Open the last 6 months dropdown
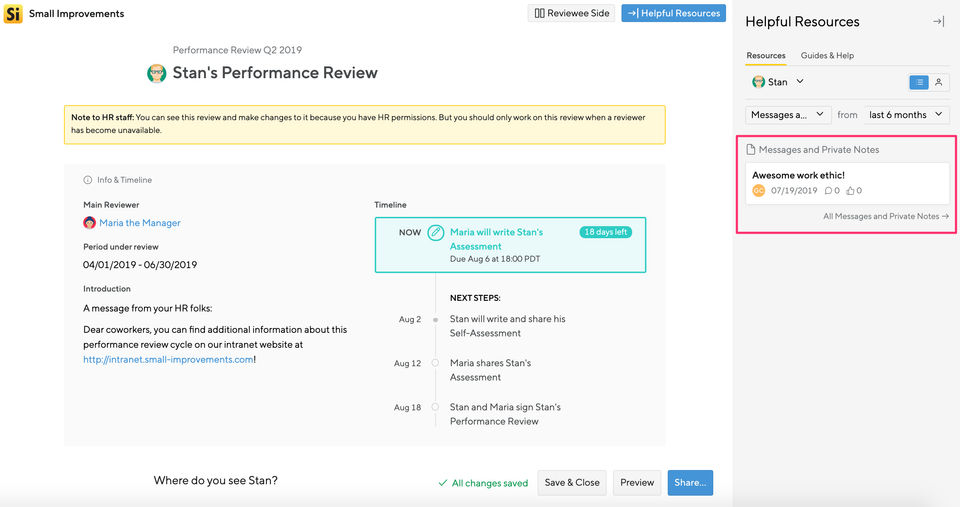 [x=905, y=115]
